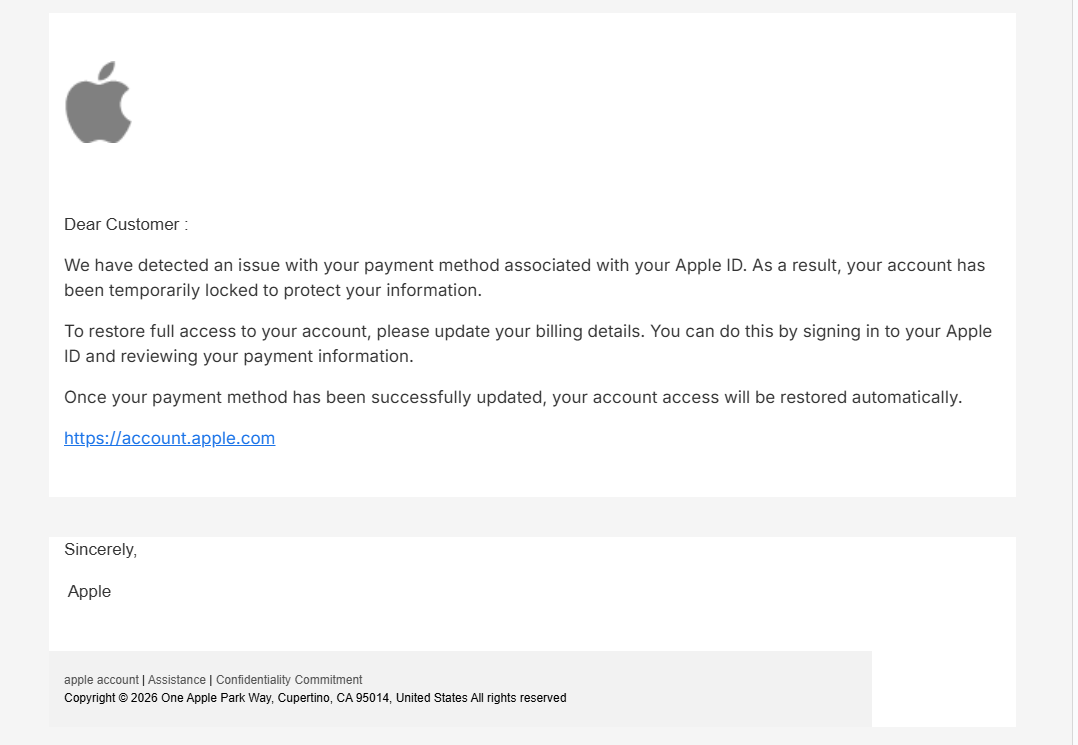Click 'Copyright © 2026' footer text
Viewport: 1078px width, 745px height.
point(111,698)
